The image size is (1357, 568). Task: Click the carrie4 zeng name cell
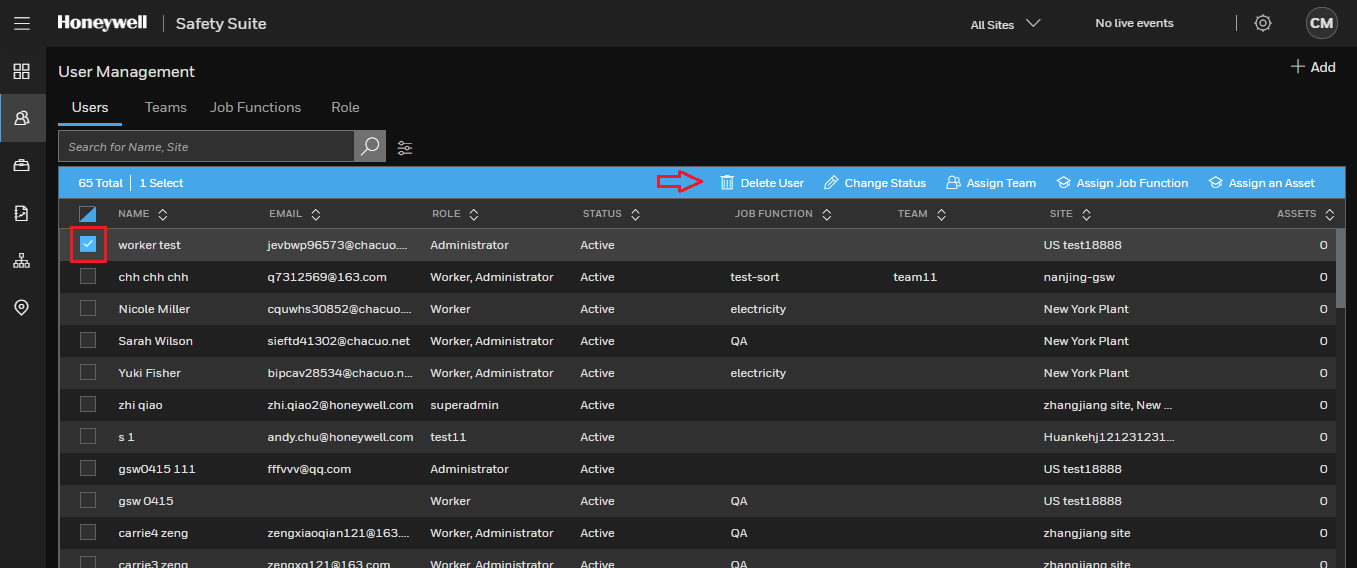pyautogui.click(x=153, y=533)
